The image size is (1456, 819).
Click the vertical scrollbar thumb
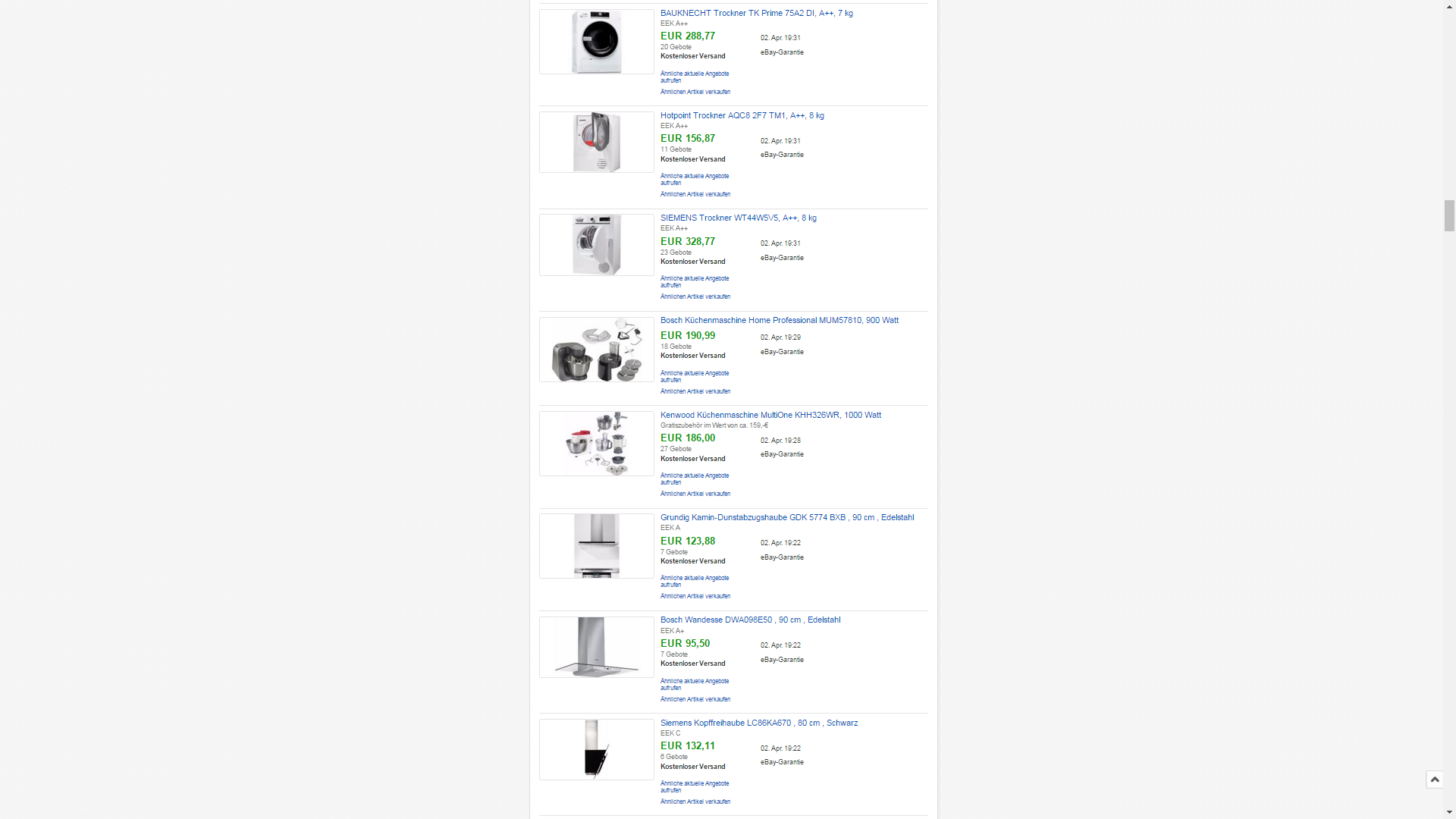pyautogui.click(x=1449, y=215)
